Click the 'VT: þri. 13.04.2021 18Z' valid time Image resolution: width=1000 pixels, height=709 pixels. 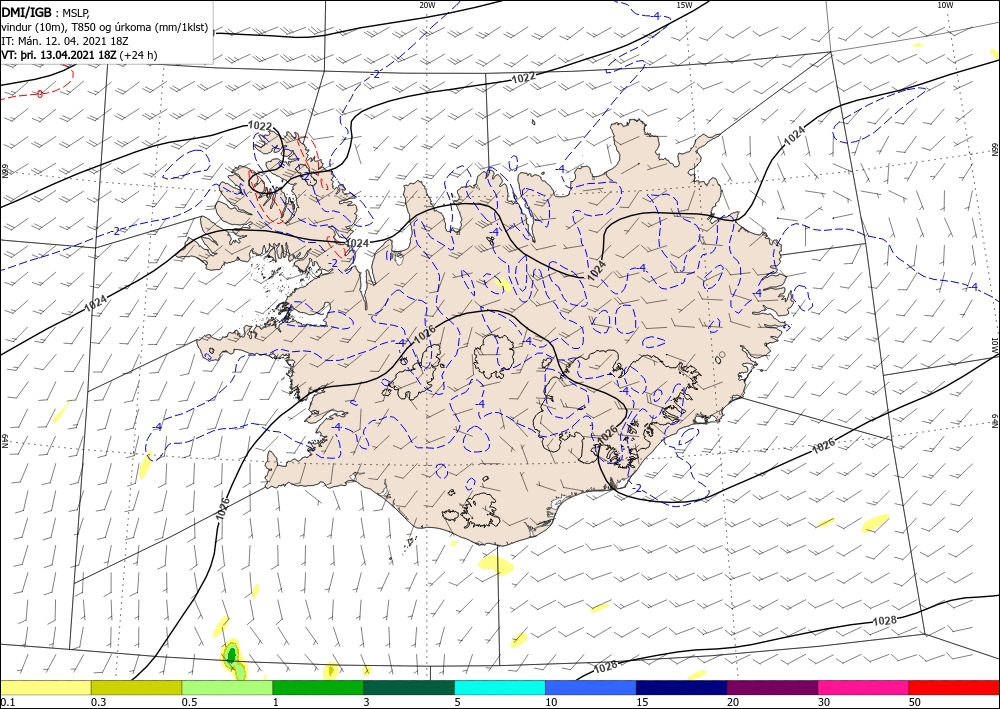coord(59,55)
